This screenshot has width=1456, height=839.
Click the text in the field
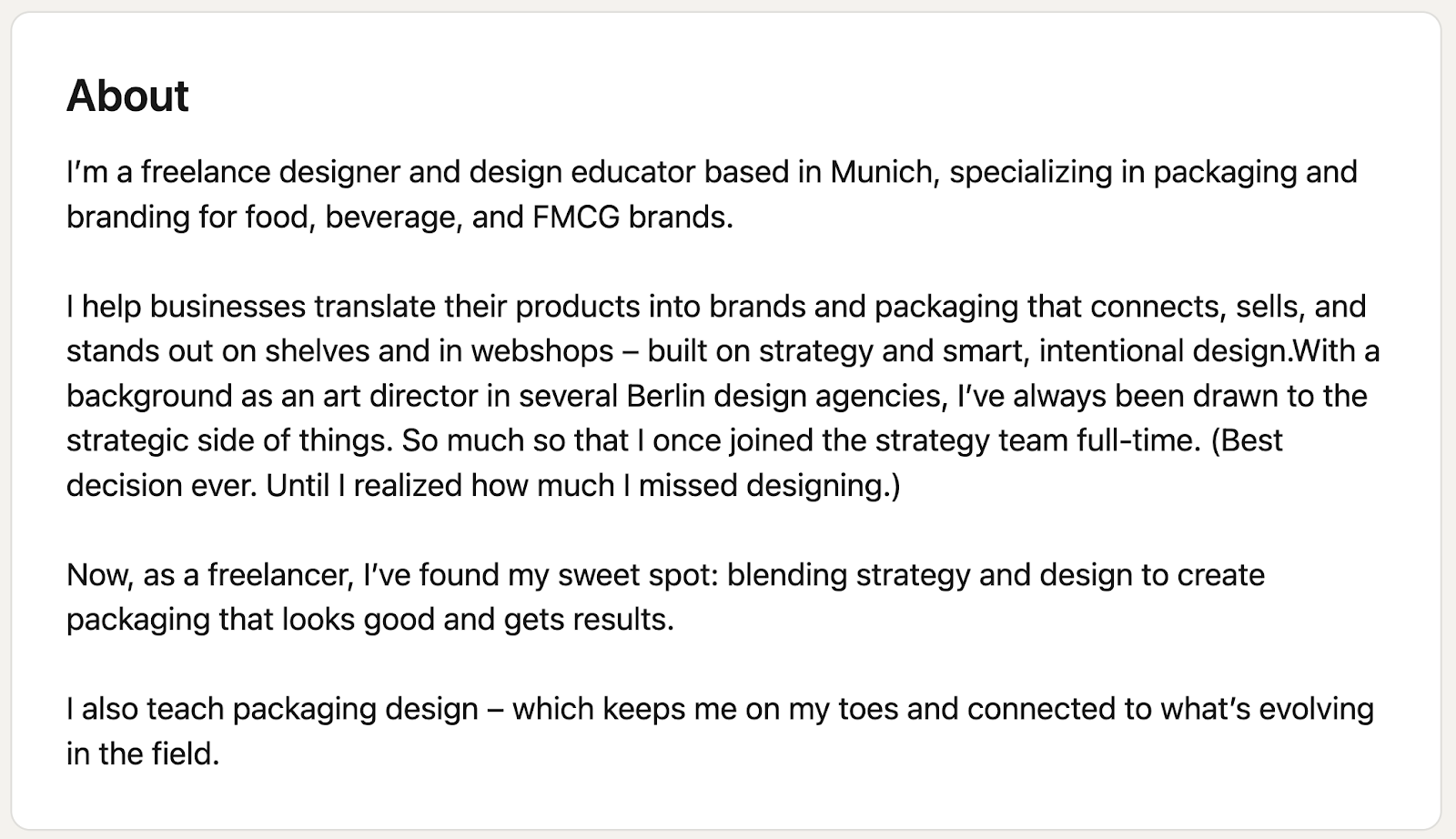[x=142, y=753]
